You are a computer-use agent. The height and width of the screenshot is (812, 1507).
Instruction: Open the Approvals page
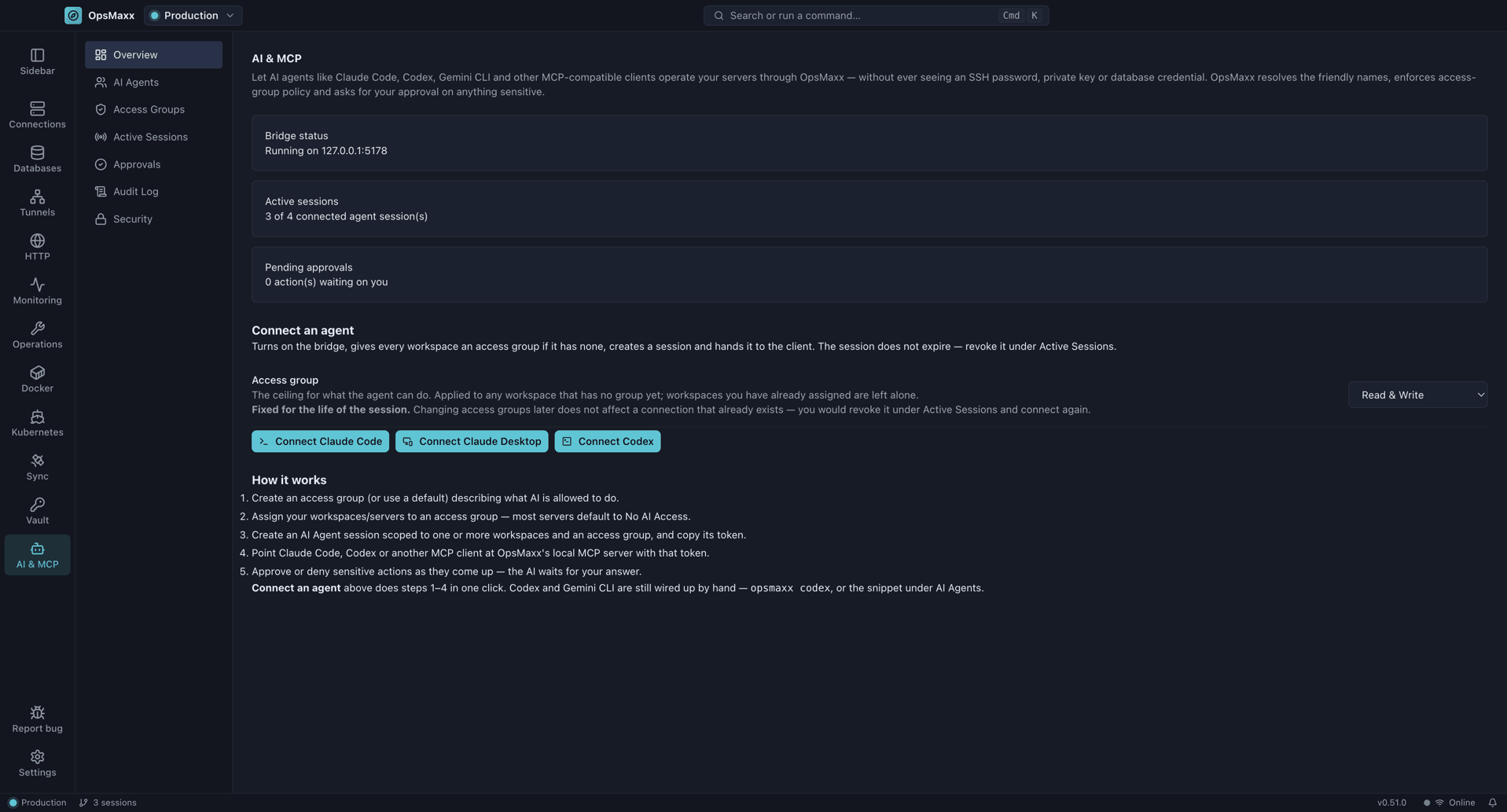tap(153, 164)
